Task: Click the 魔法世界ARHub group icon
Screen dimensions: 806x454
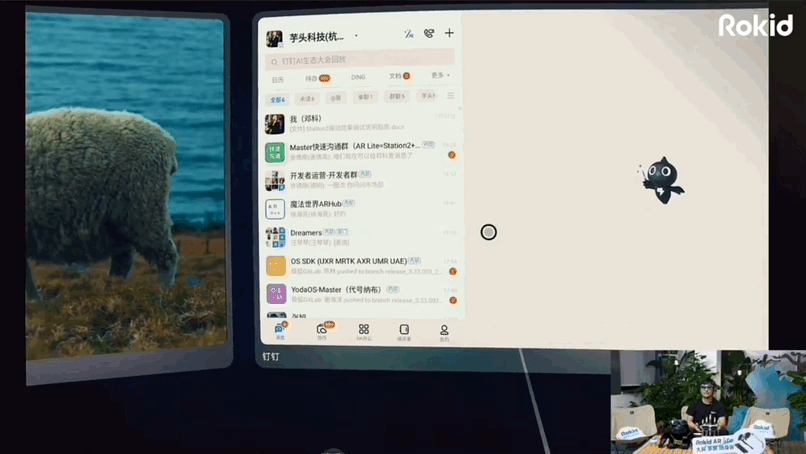Action: tap(275, 209)
